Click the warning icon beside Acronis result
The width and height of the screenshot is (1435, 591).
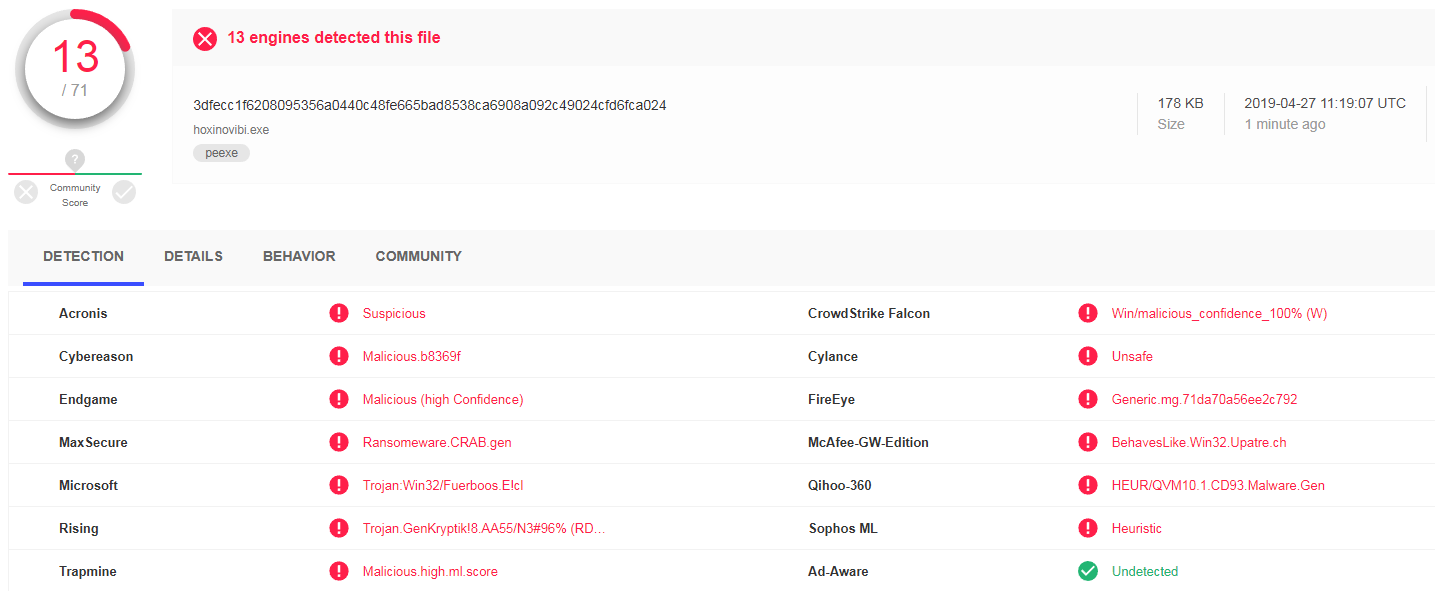339,314
